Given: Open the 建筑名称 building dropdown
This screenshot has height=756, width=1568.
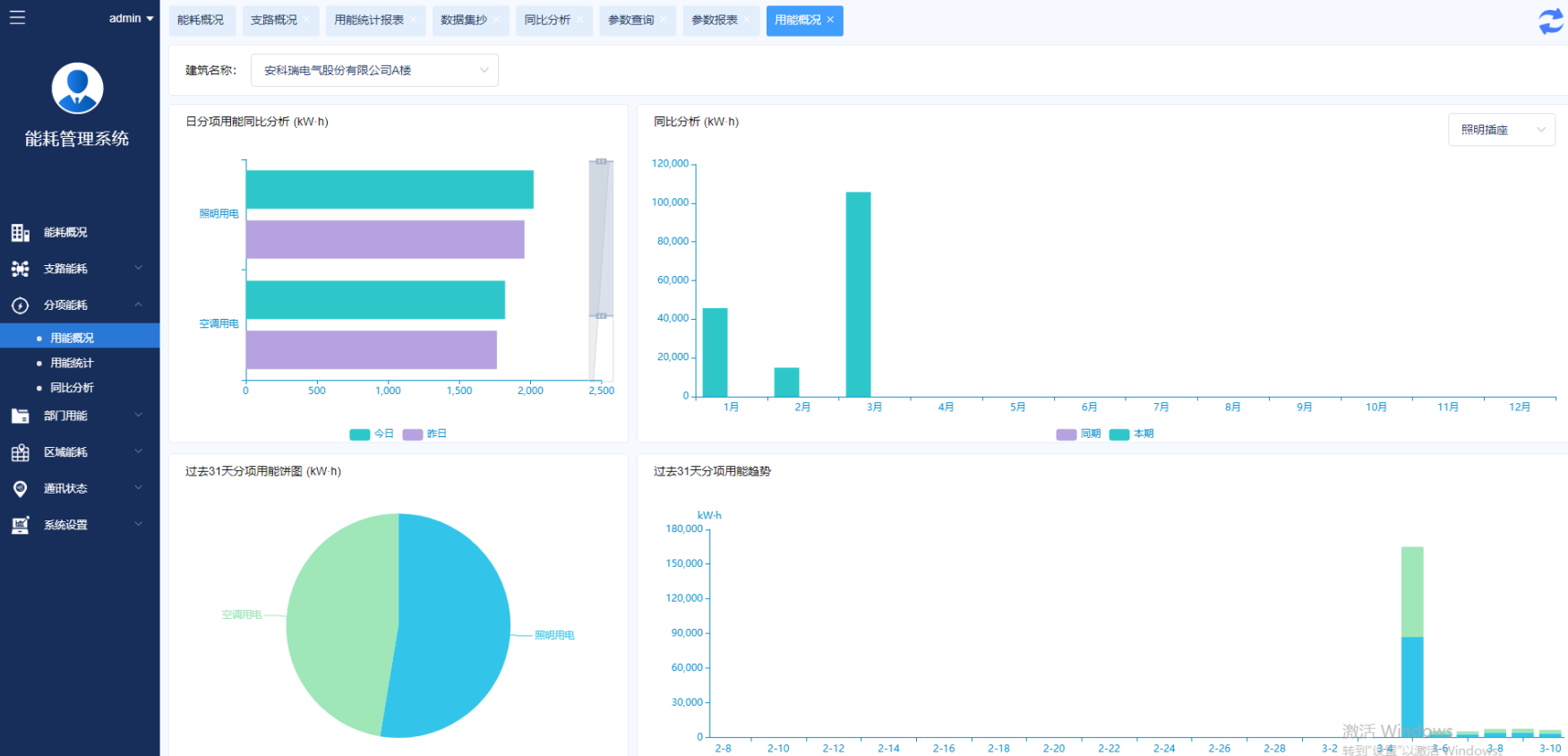Looking at the screenshot, I should [374, 70].
